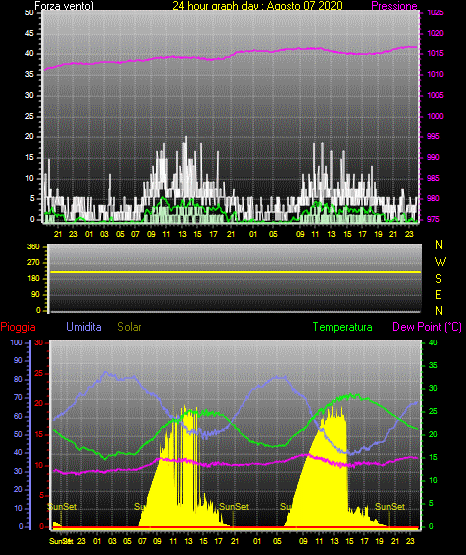The height and width of the screenshot is (555, 466).
Task: Click the first SunSet marker in the lower graph
Action: (62, 507)
